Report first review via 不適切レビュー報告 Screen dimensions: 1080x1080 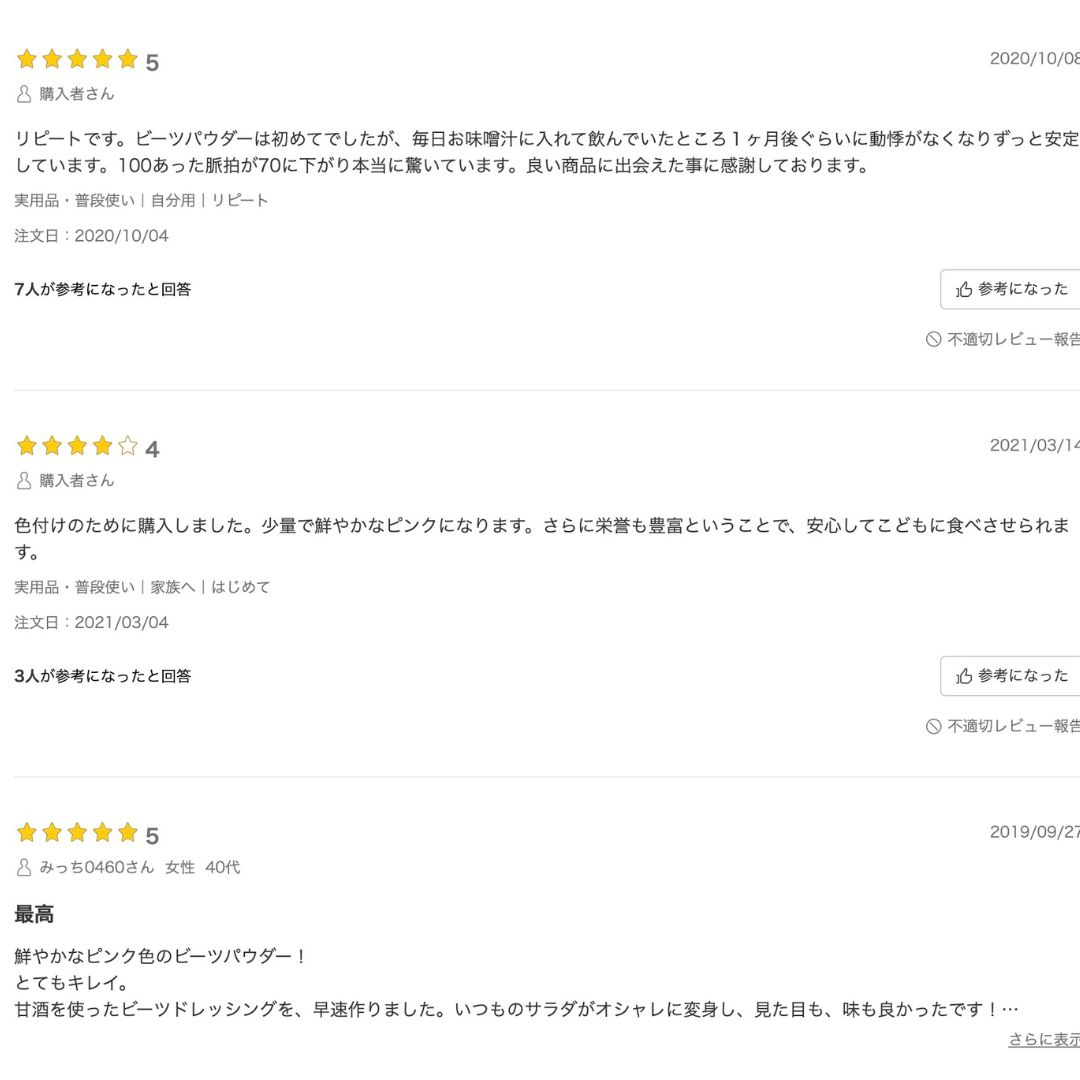click(x=1012, y=340)
